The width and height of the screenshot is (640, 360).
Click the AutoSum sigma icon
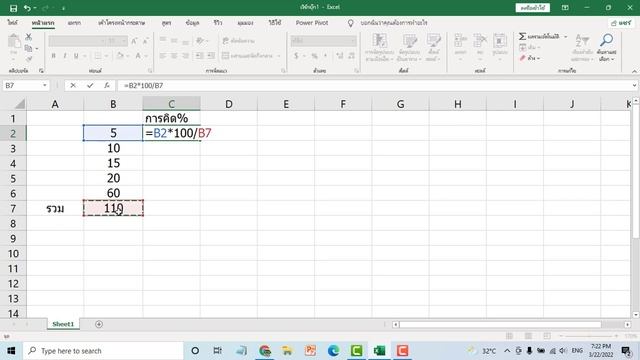pyautogui.click(x=522, y=37)
